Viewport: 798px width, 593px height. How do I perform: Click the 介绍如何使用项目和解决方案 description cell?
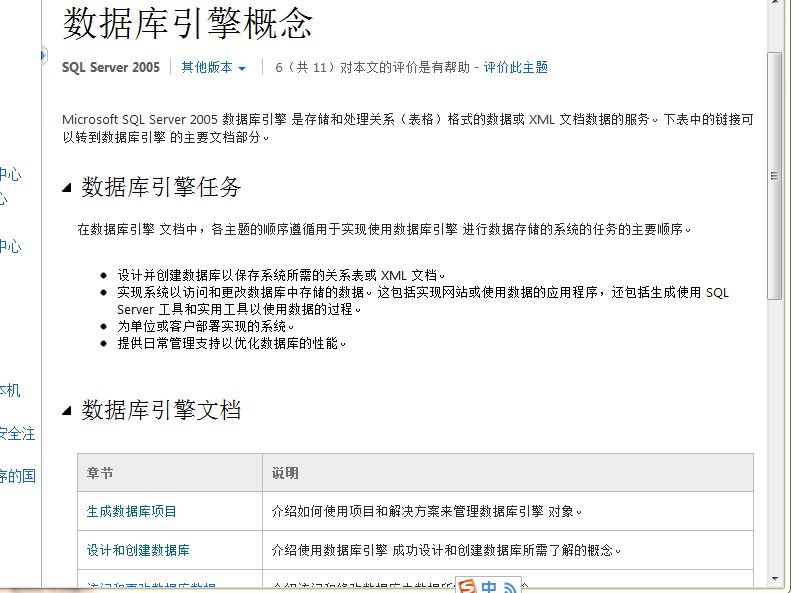click(x=508, y=511)
